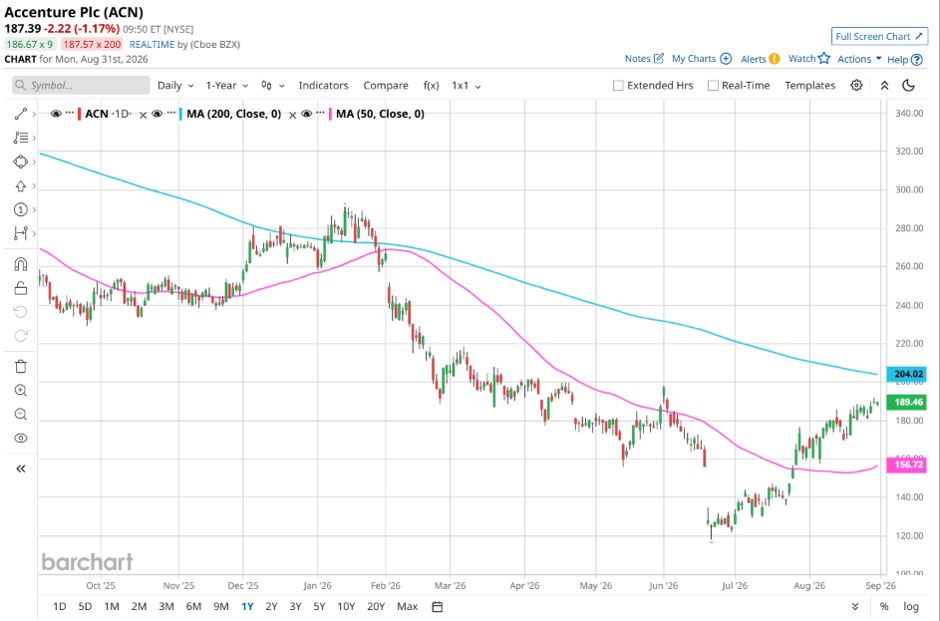
Task: Enable the Extended Hrs checkbox
Action: tap(618, 86)
